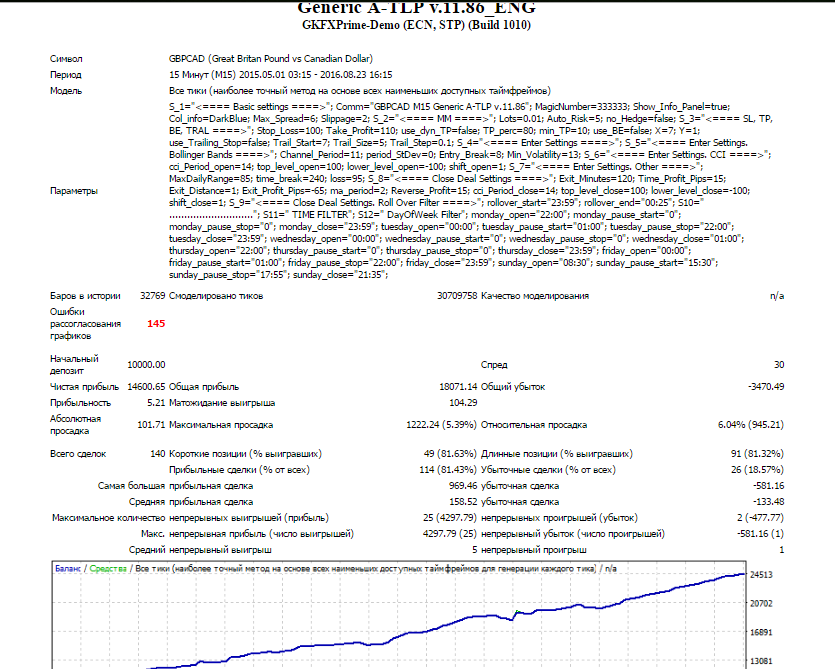The height and width of the screenshot is (669, 835).
Task: Click the Смоделировано тиков label
Action: [x=216, y=296]
